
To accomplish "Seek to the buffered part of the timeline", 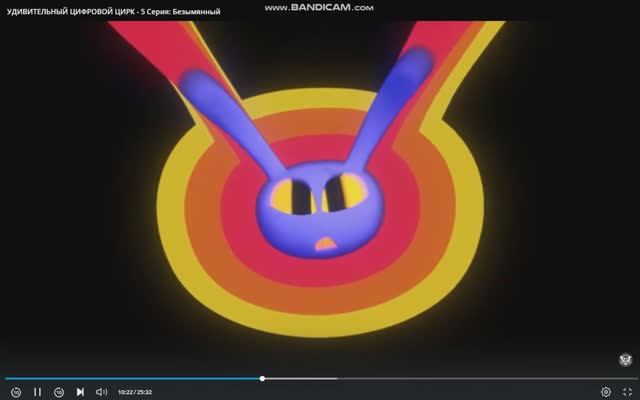I will (x=300, y=378).
